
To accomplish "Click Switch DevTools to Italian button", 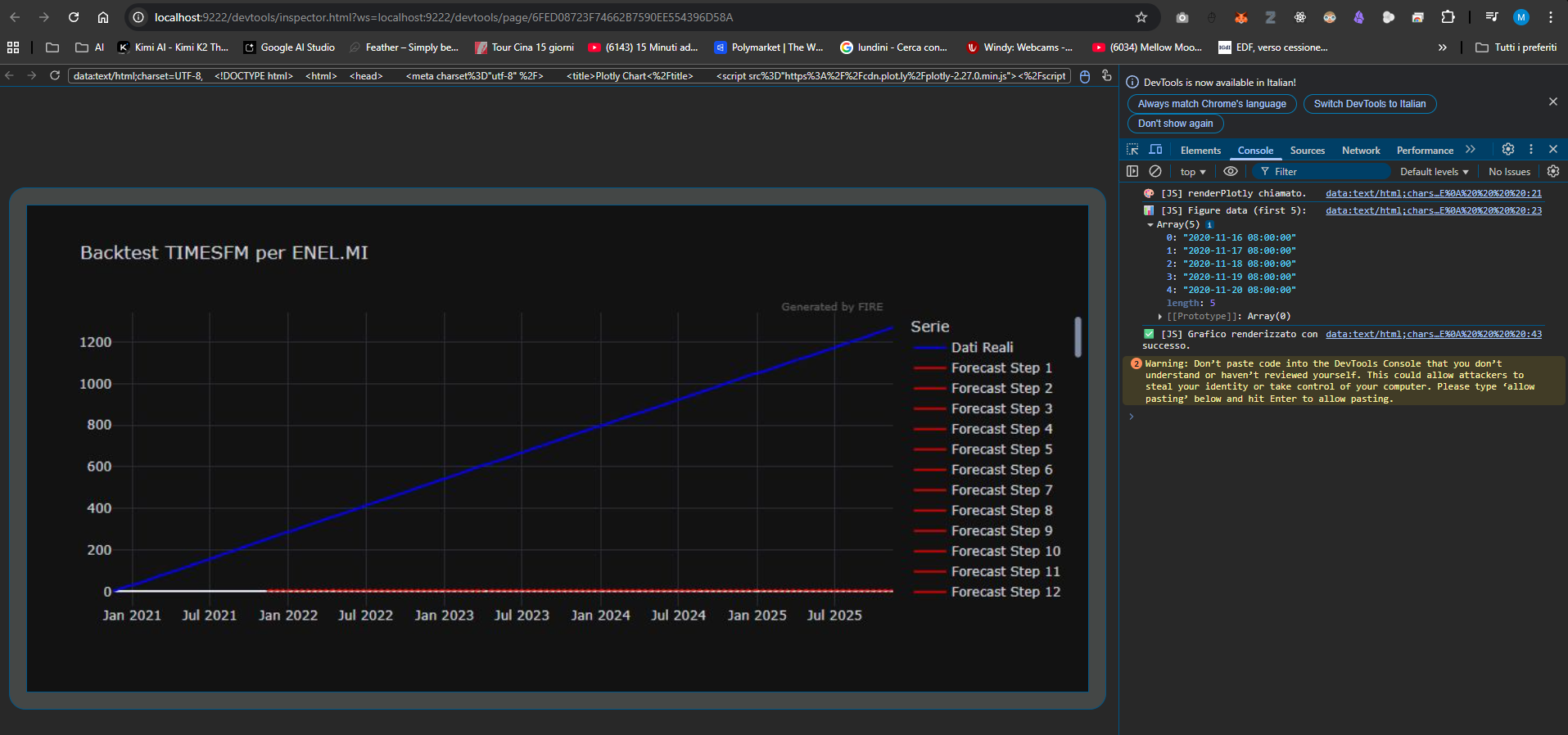I will [x=1369, y=104].
